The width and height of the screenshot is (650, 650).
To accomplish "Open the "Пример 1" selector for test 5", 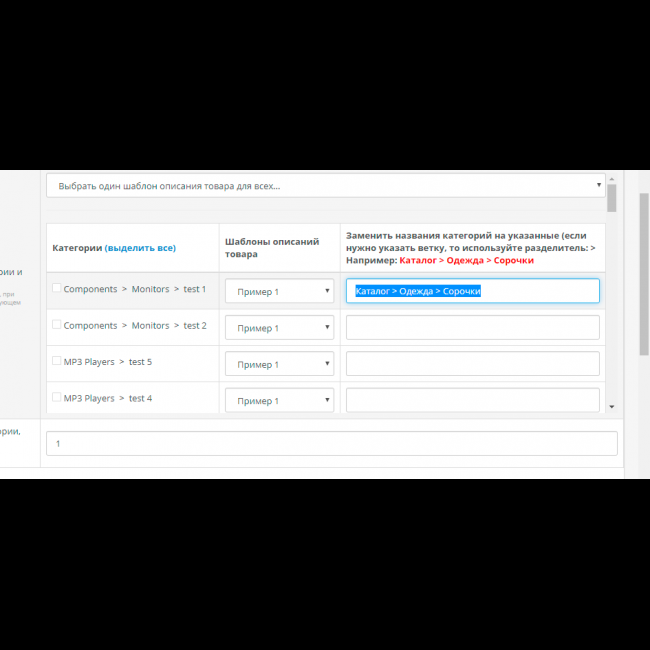I will tap(279, 364).
